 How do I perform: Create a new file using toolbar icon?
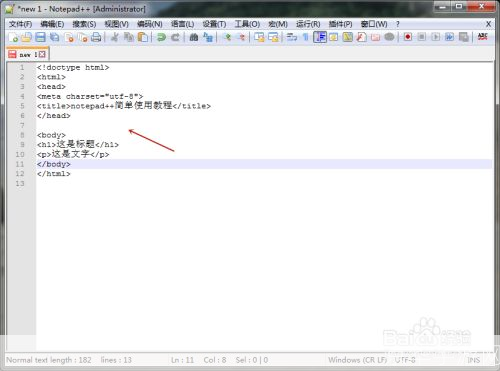pos(13,37)
